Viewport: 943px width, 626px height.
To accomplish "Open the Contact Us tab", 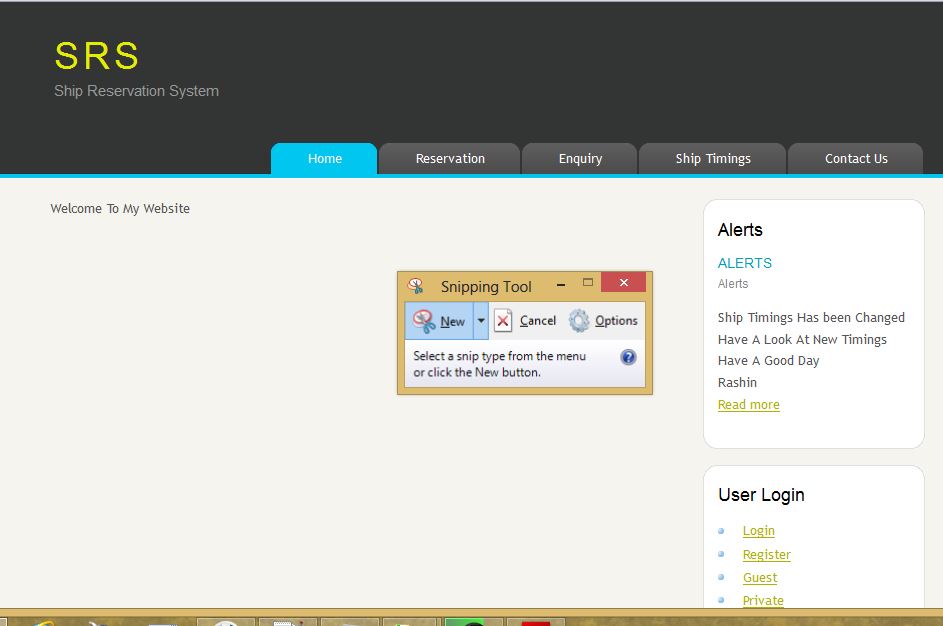I will tap(856, 159).
